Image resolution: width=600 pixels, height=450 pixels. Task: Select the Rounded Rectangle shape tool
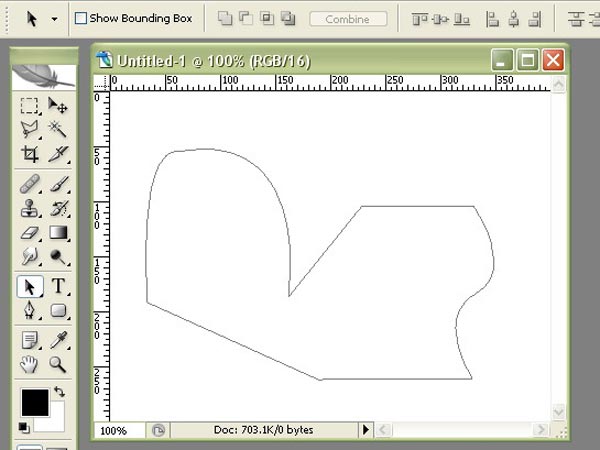pyautogui.click(x=58, y=310)
